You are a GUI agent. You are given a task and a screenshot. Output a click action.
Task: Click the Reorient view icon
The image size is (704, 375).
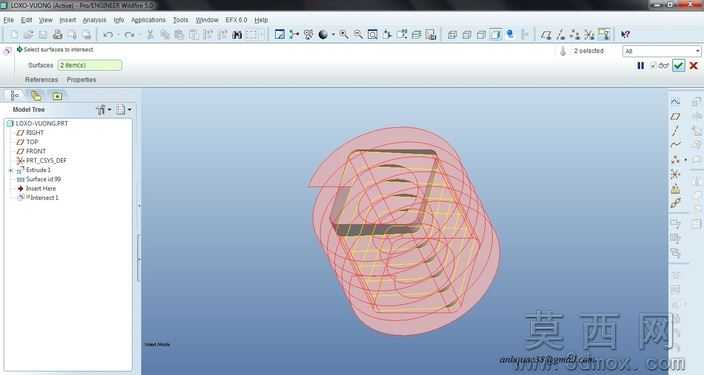point(387,35)
